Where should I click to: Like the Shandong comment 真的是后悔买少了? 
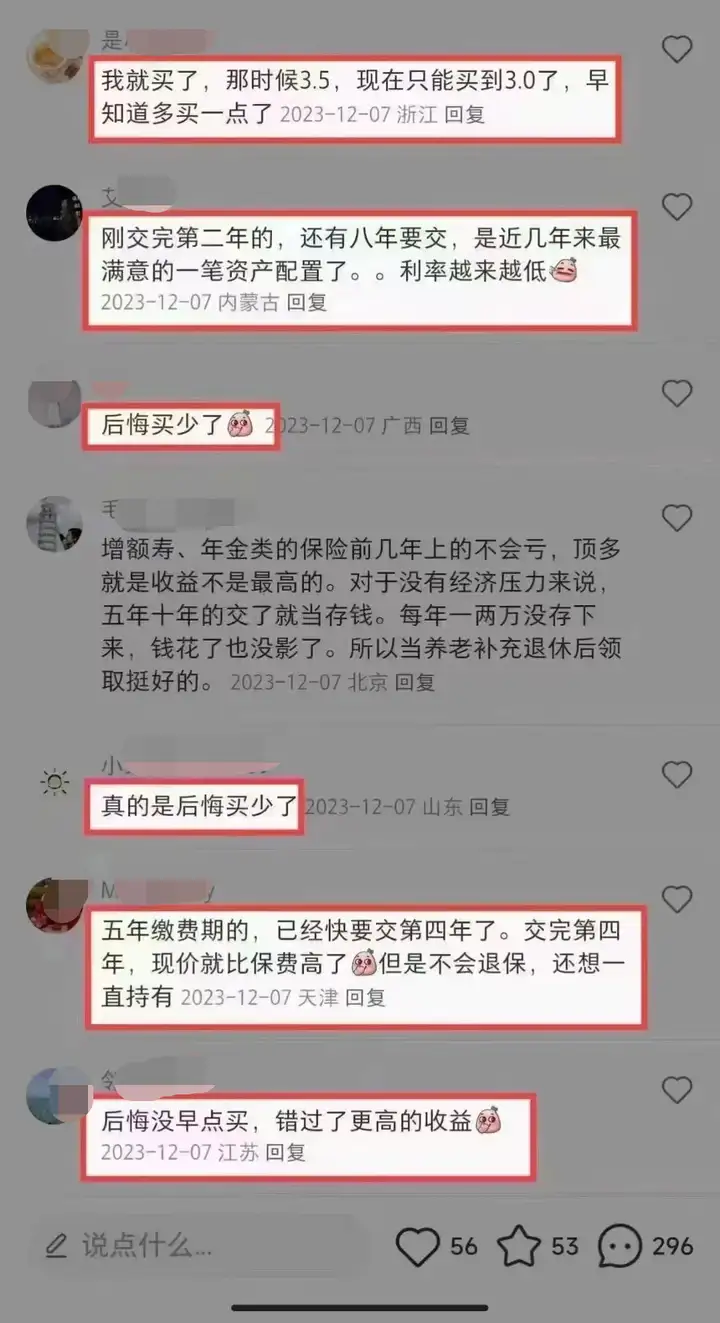pos(677,775)
